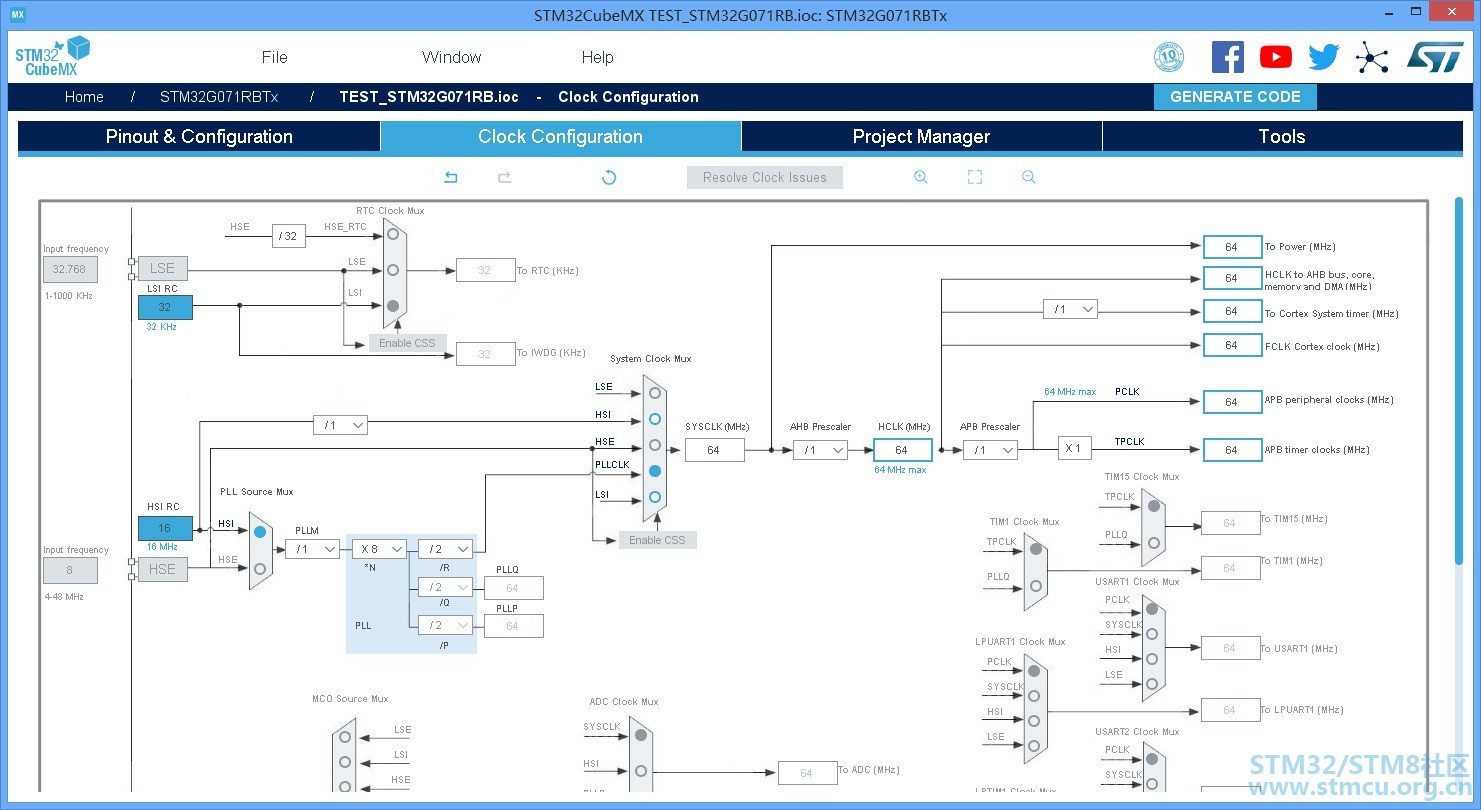
Task: Click the GENERATE CODE button
Action: 1235,97
